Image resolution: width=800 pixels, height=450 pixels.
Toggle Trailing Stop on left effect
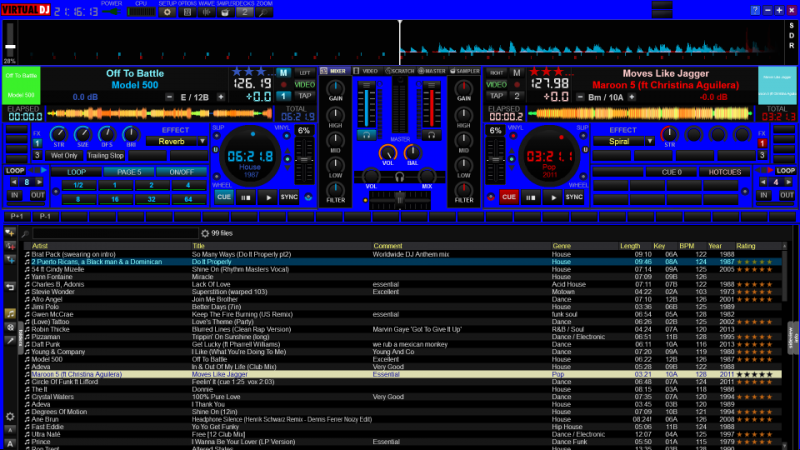105,156
